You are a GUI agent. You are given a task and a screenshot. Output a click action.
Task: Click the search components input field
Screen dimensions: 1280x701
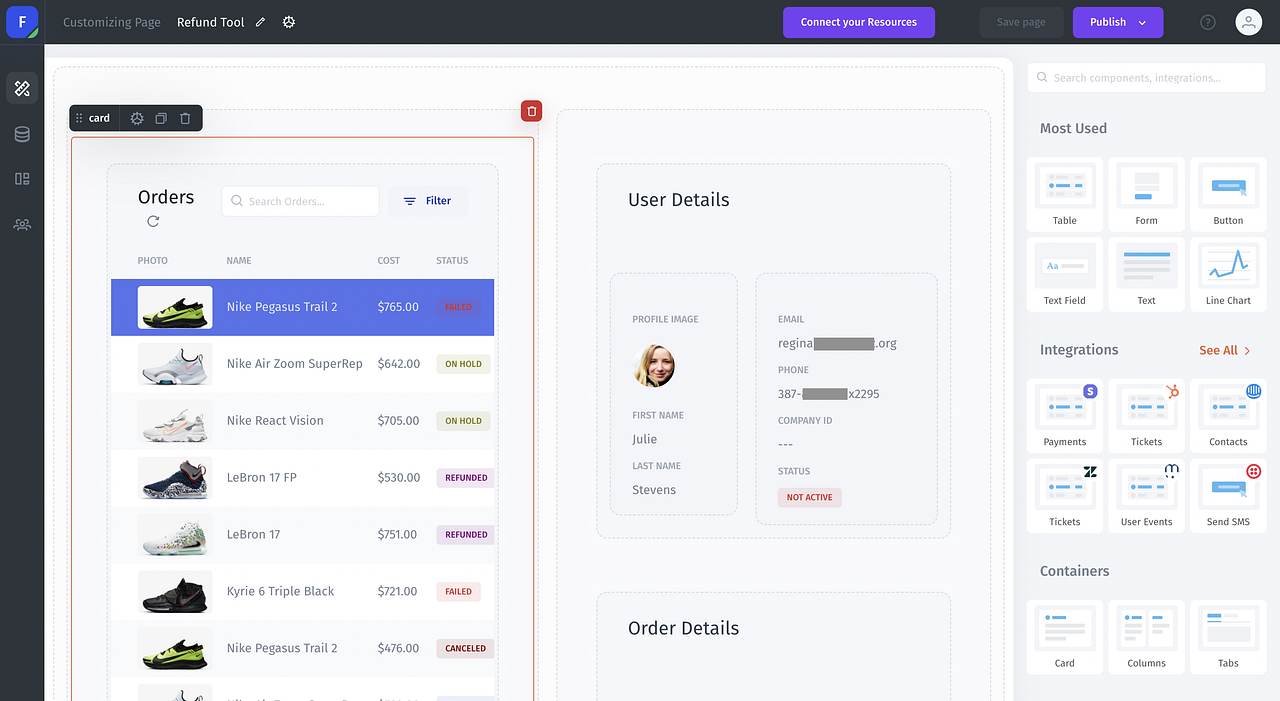point(1146,77)
